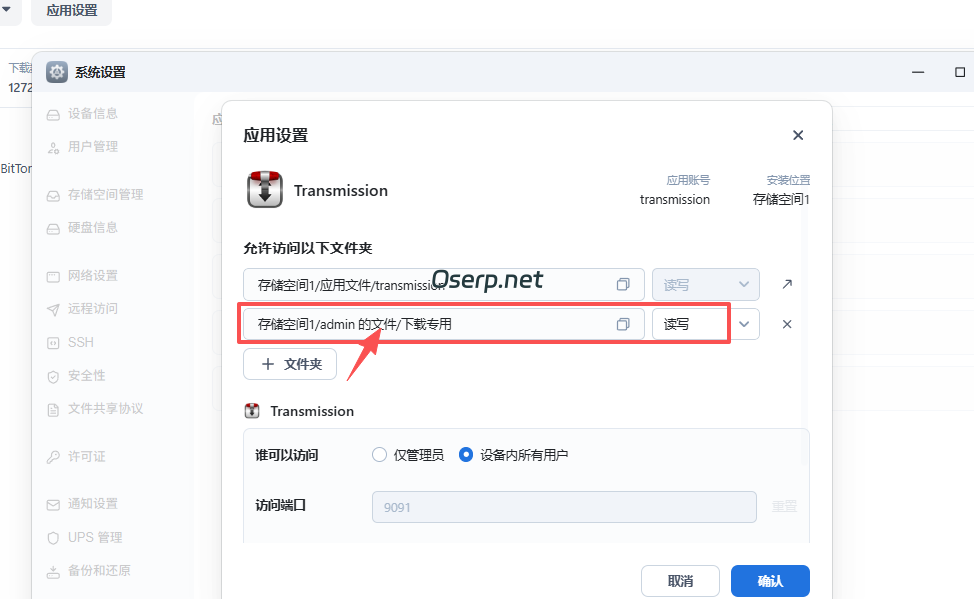Click the Transmission application icon

[x=265, y=190]
